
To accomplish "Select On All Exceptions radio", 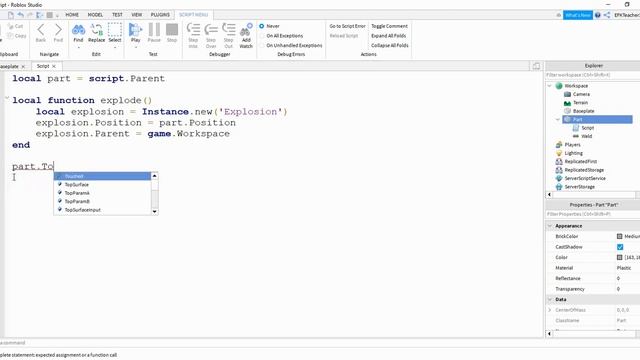I will pos(262,36).
